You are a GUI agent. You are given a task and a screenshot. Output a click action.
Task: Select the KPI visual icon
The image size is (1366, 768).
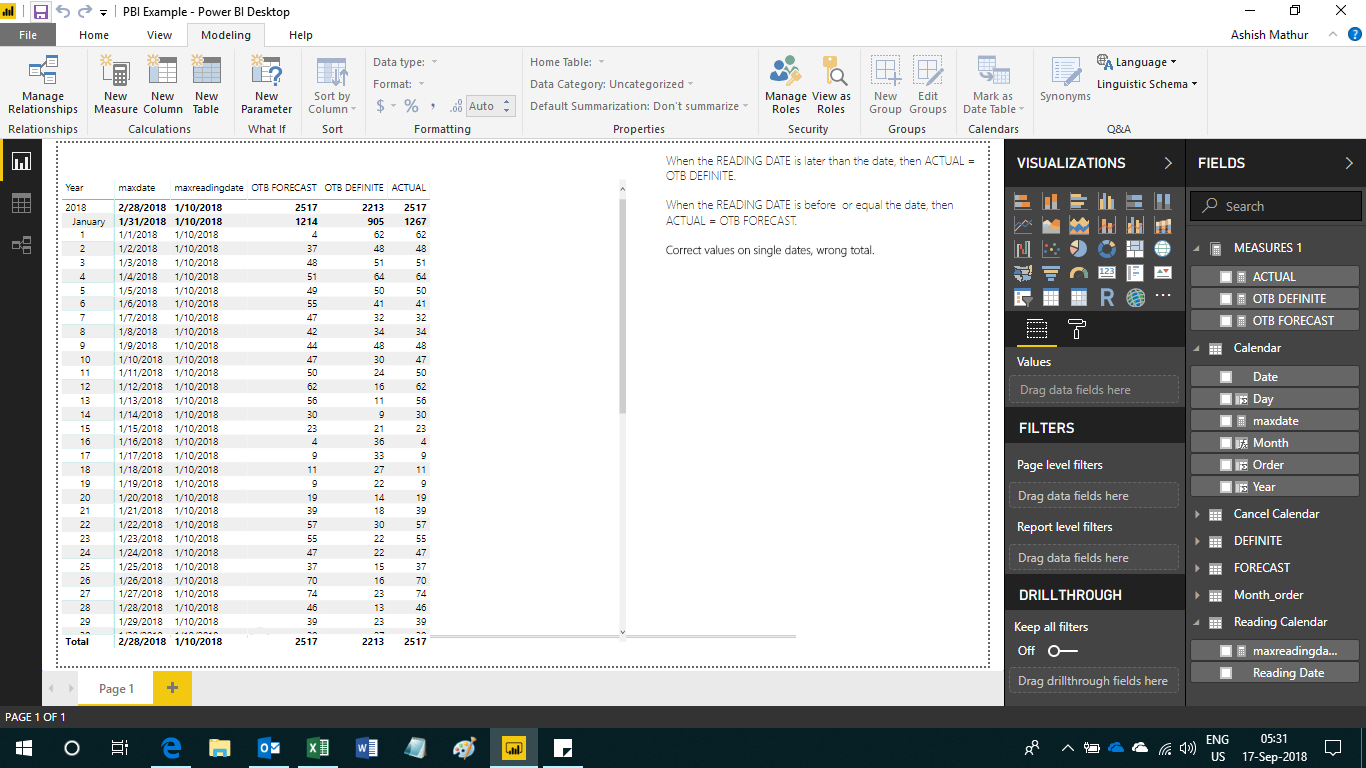[x=1163, y=272]
